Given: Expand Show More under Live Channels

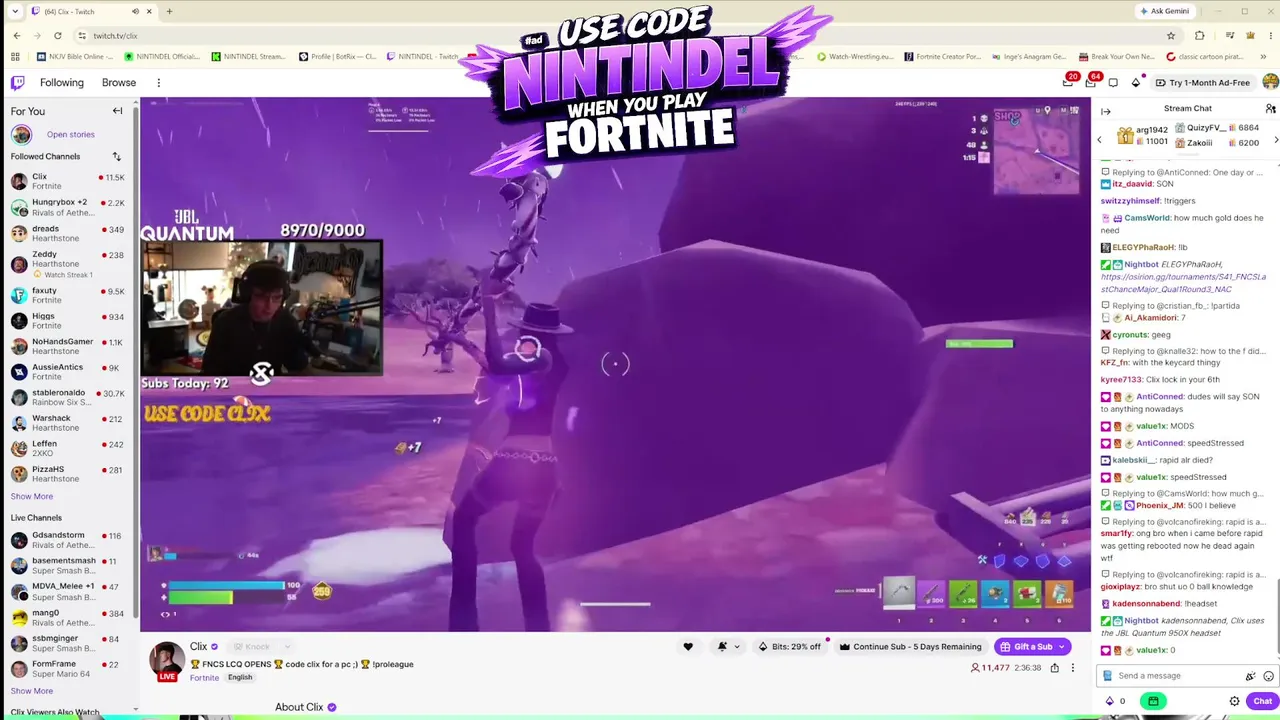Looking at the screenshot, I should point(32,691).
